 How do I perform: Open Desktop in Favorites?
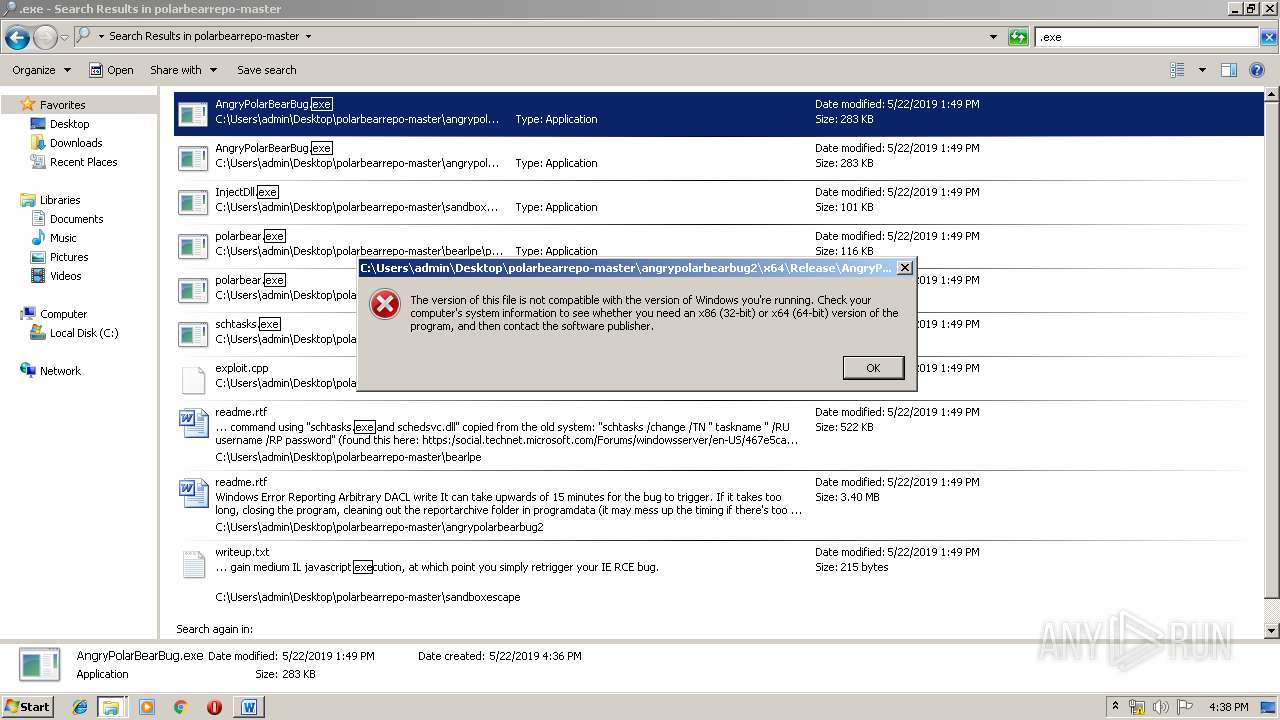pyautogui.click(x=69, y=124)
